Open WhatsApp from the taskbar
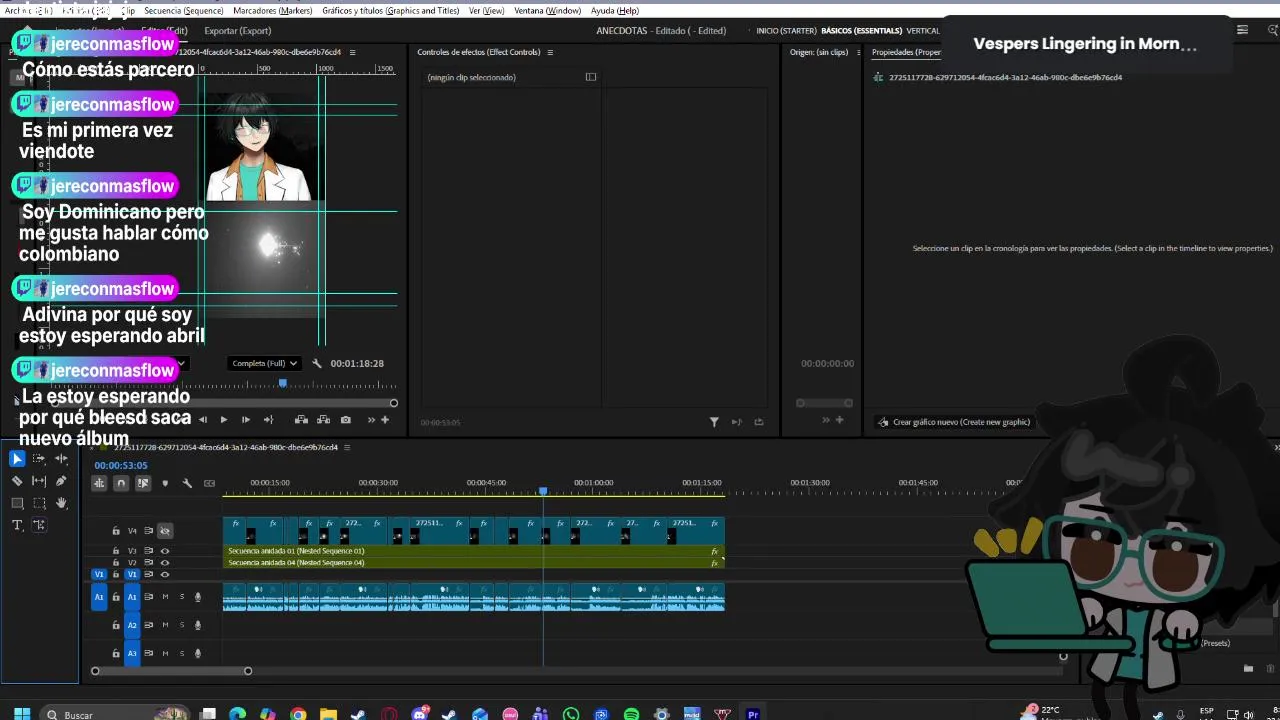This screenshot has width=1280, height=720. (x=571, y=714)
